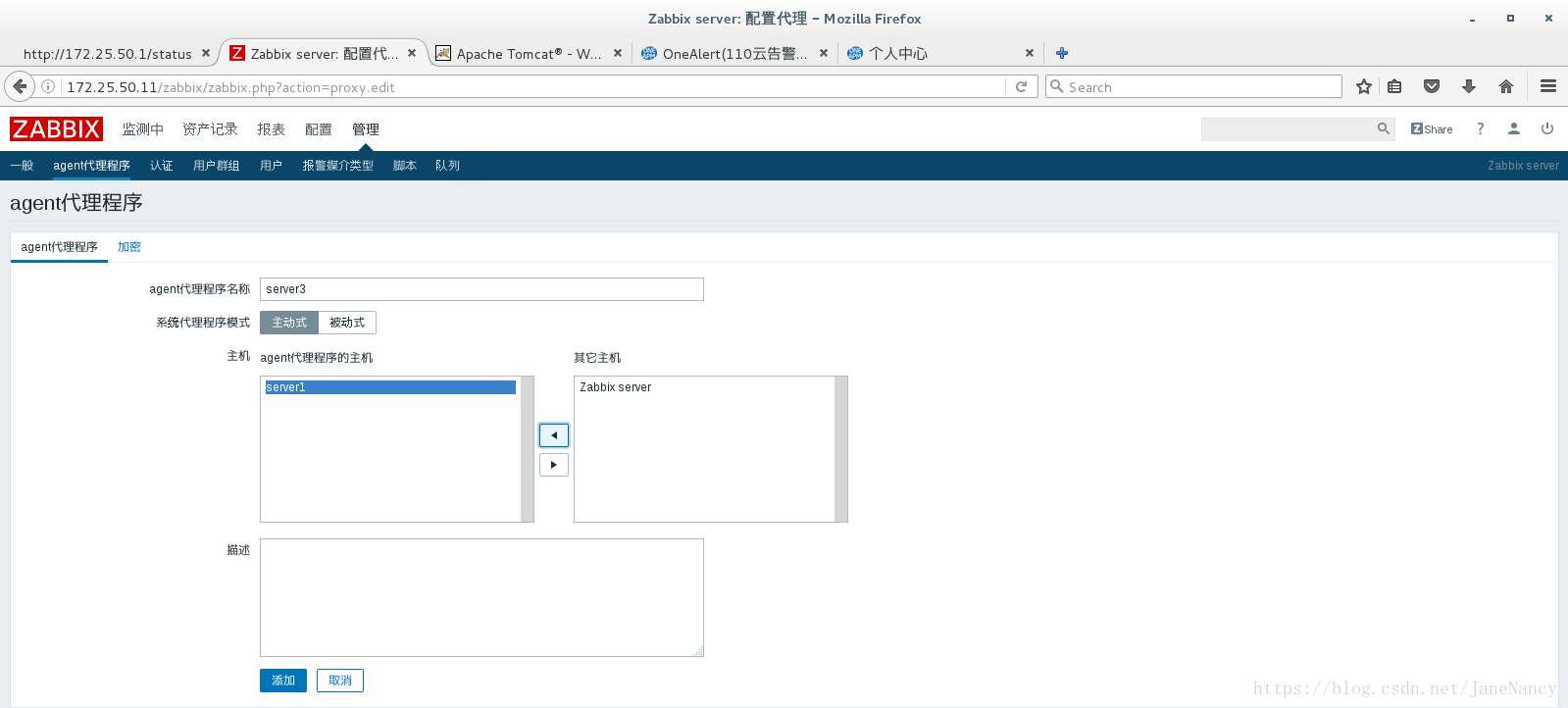Click proxy hosts list scrollbar
The height and width of the screenshot is (708, 1568).
pos(528,449)
